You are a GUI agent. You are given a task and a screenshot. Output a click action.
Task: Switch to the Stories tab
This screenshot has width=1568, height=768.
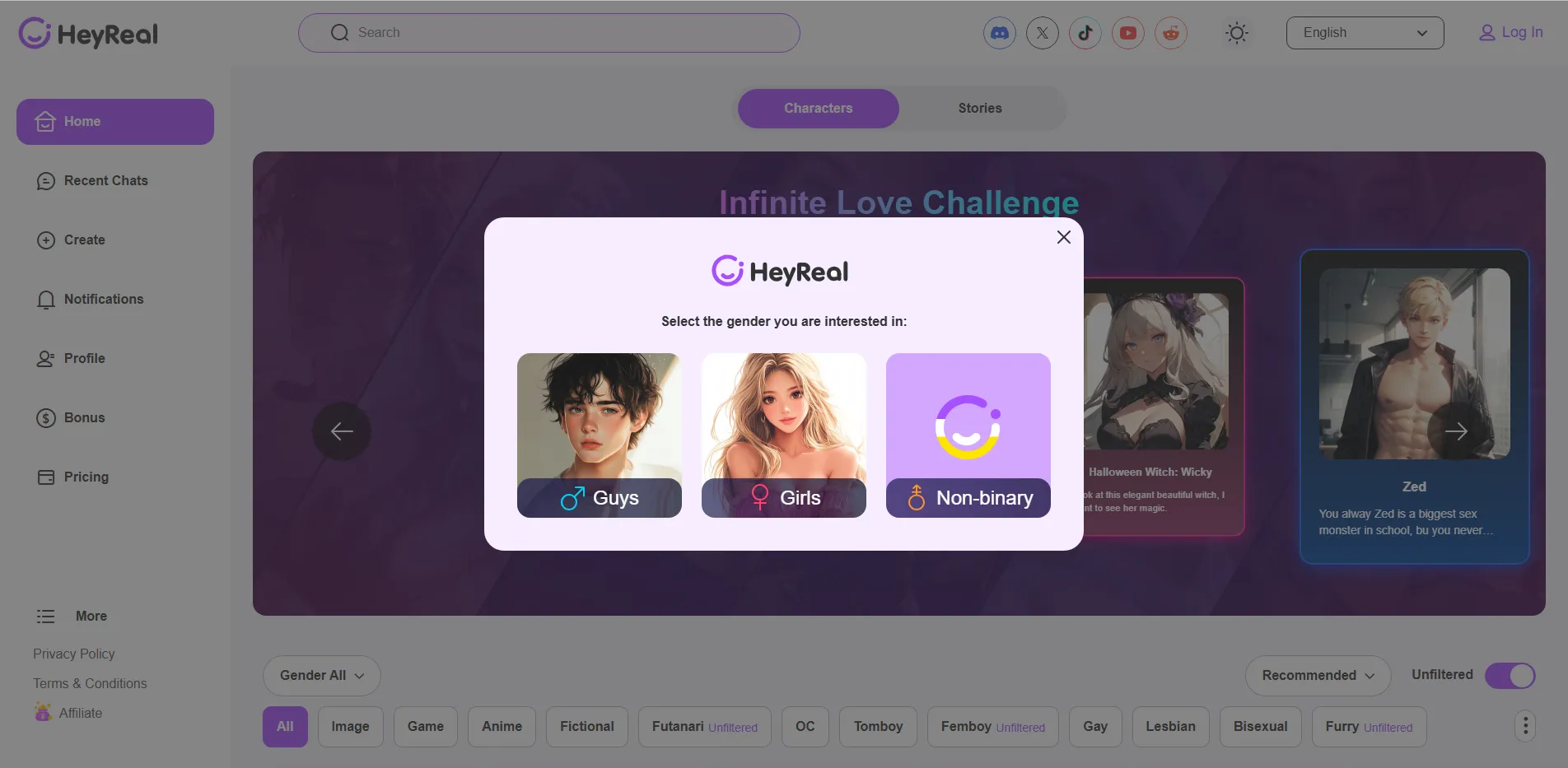tap(979, 108)
